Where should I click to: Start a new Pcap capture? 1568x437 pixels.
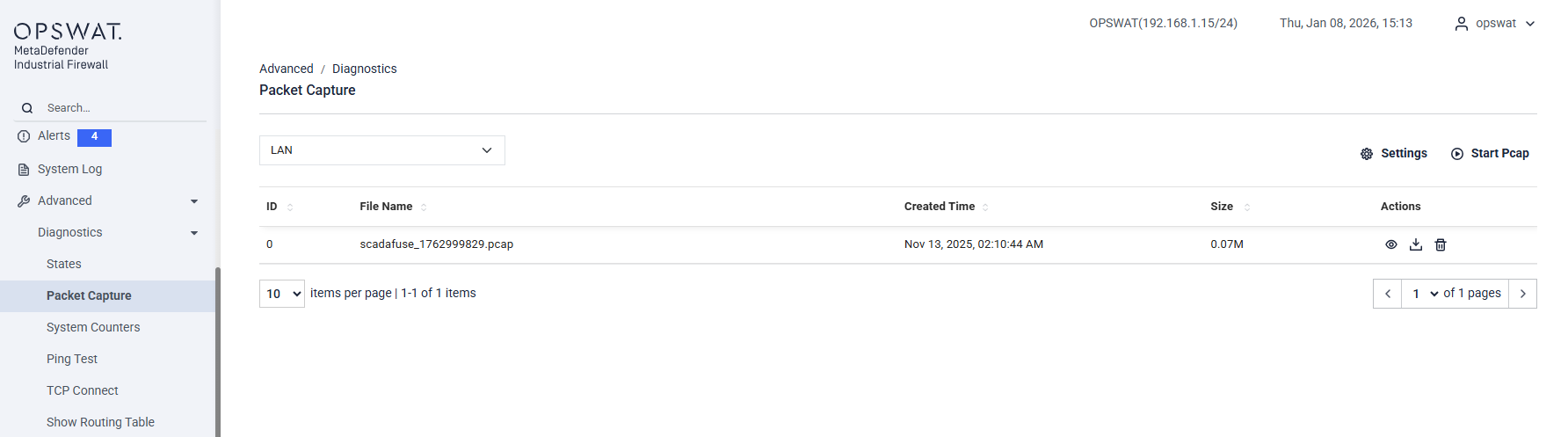pos(1490,153)
